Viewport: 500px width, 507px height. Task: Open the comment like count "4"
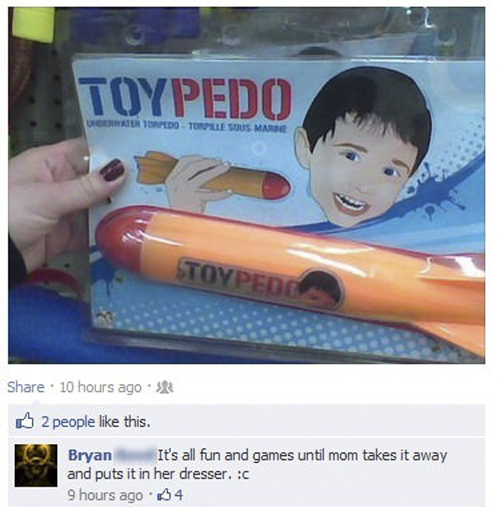179,495
